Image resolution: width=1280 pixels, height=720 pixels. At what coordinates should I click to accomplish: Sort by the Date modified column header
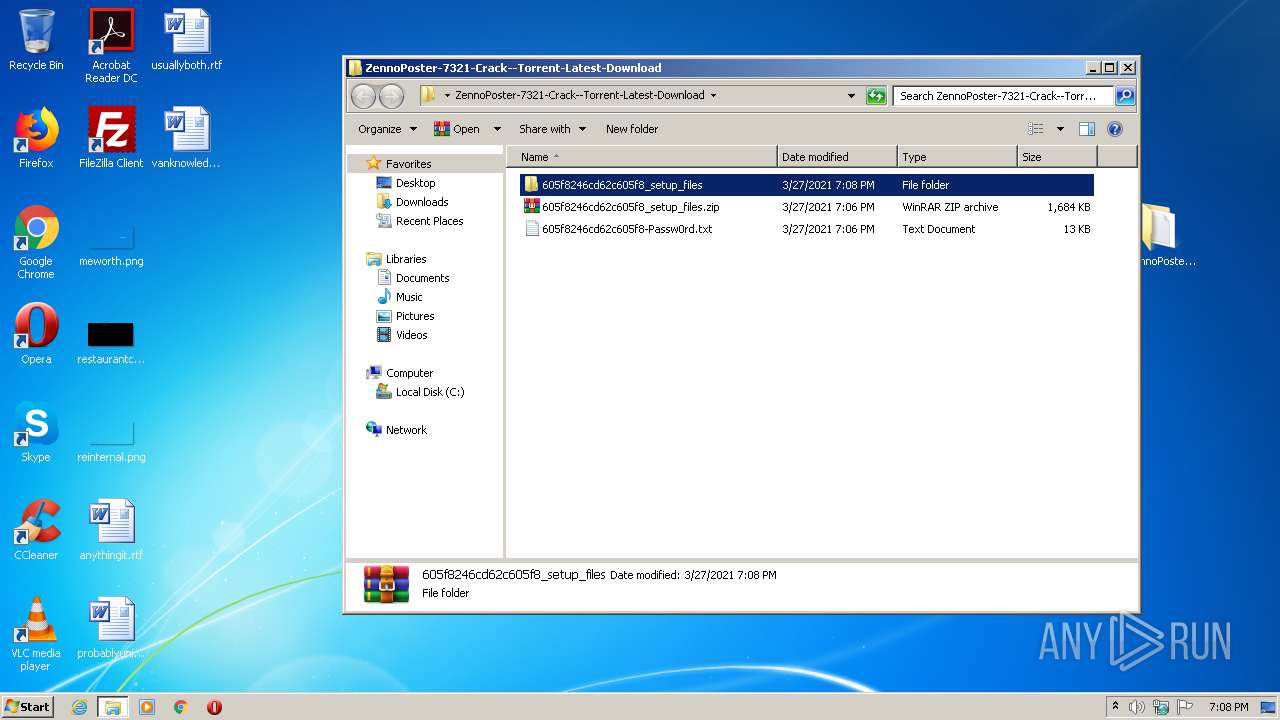[x=837, y=157]
